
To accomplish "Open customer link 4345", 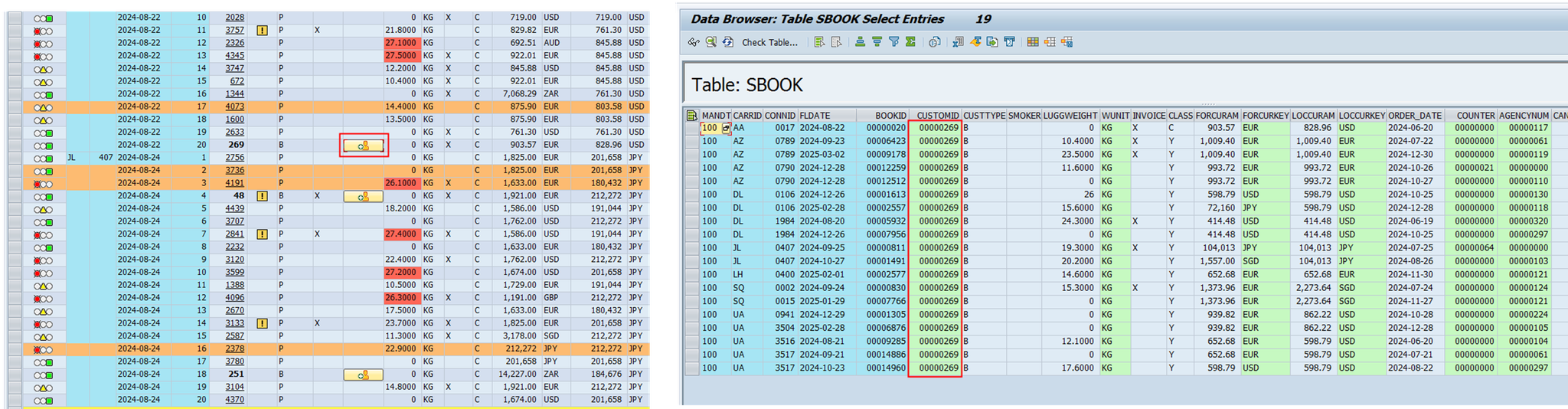I will click(x=235, y=56).
